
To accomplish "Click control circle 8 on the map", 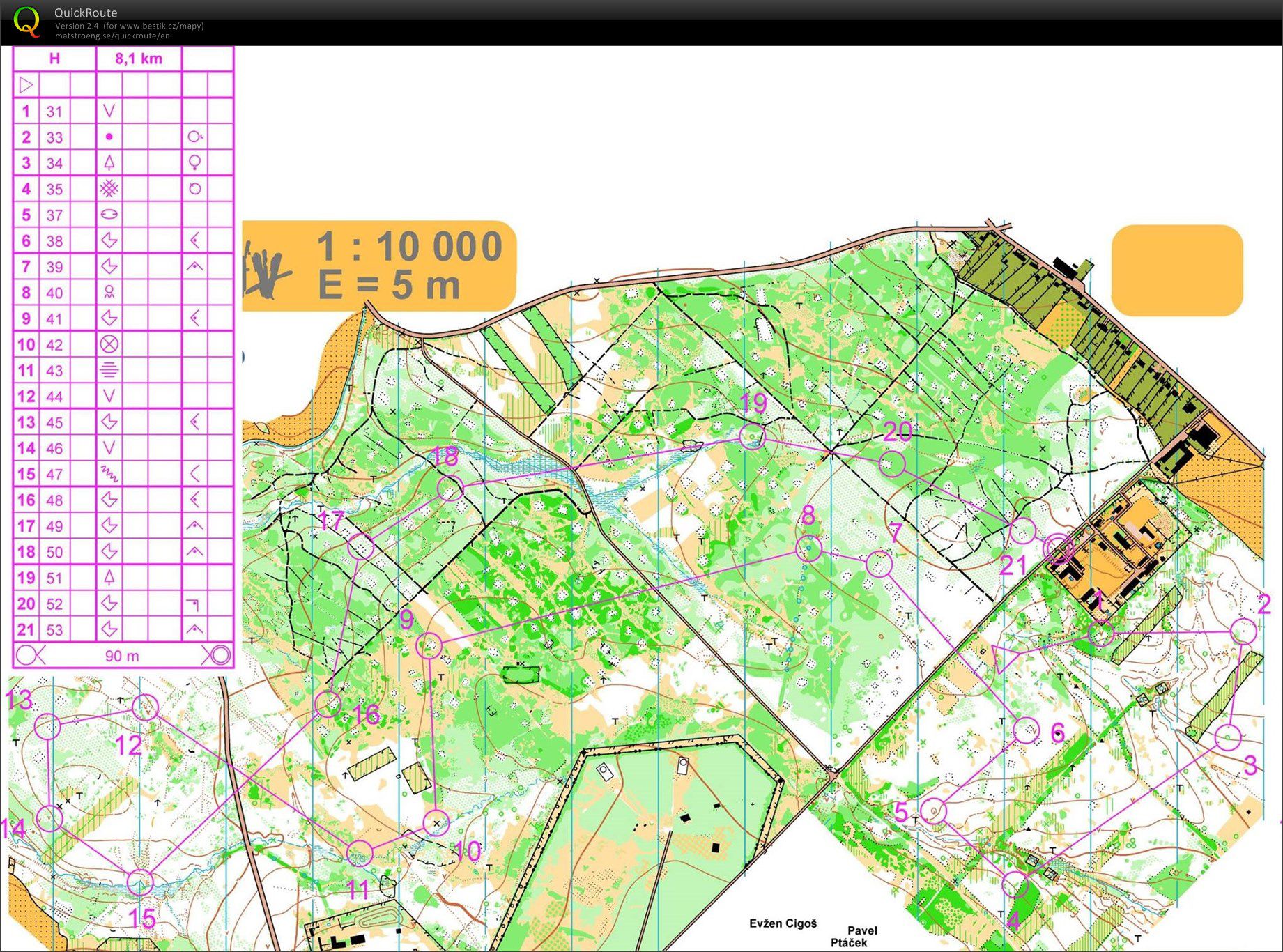I will coord(808,548).
